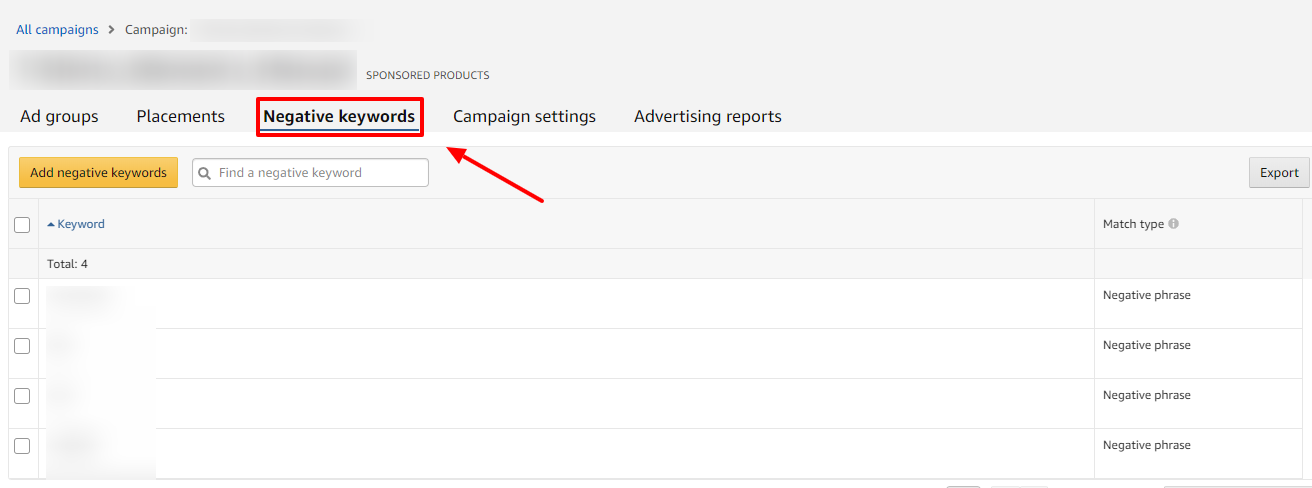Click the Match type column header
Image resolution: width=1312 pixels, height=488 pixels.
click(x=1133, y=224)
